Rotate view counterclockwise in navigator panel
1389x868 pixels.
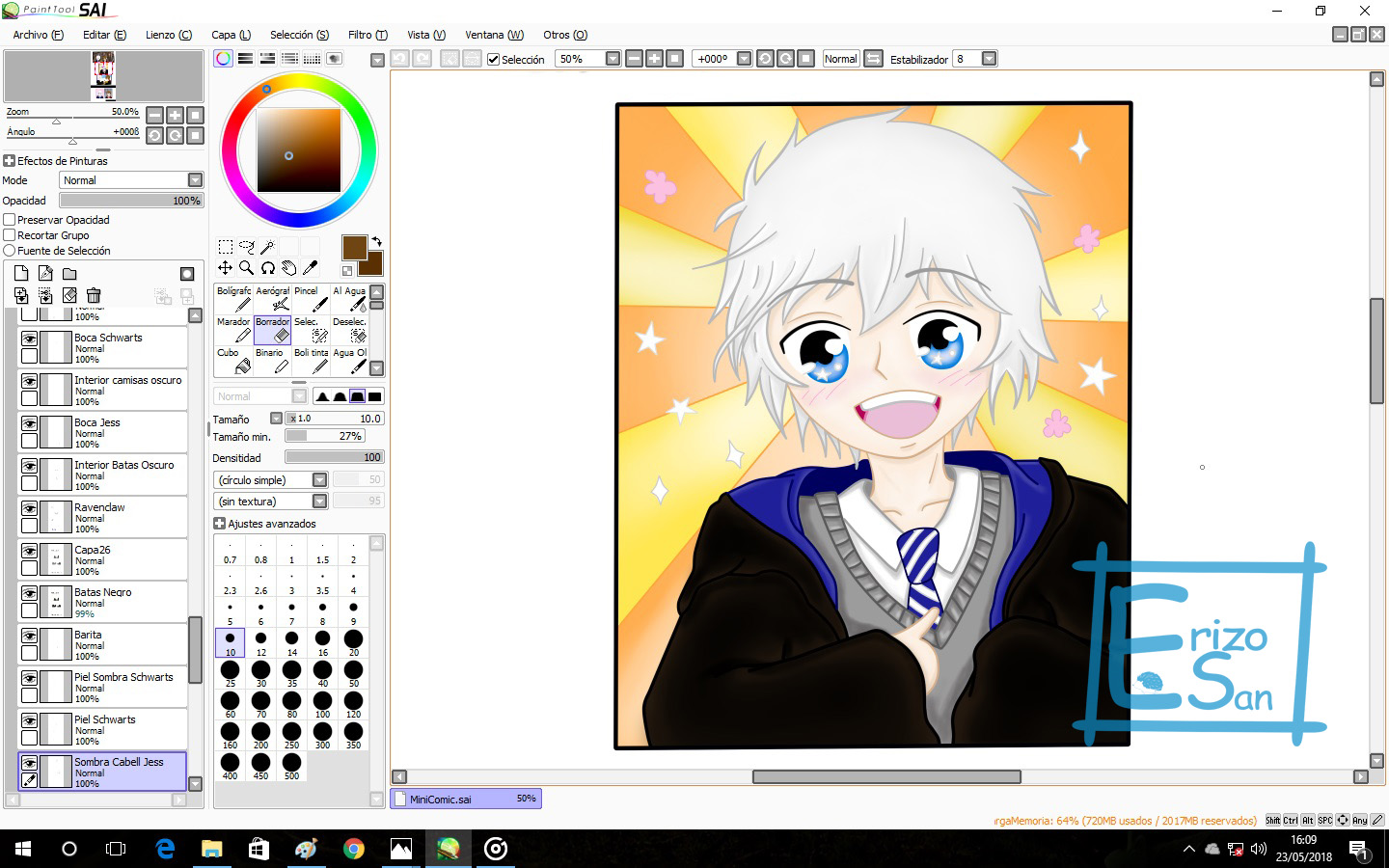point(154,135)
